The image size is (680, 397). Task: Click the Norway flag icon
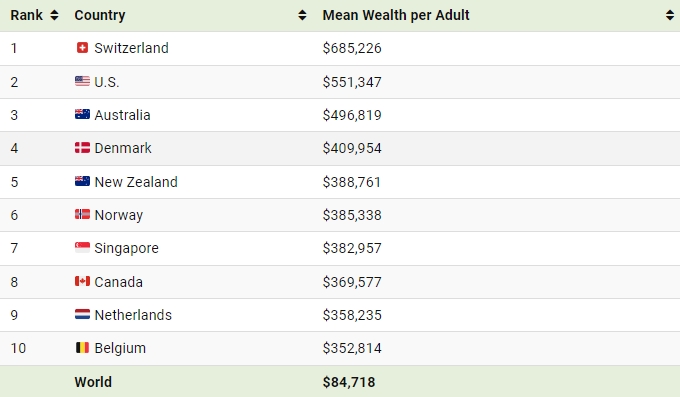[x=82, y=214]
